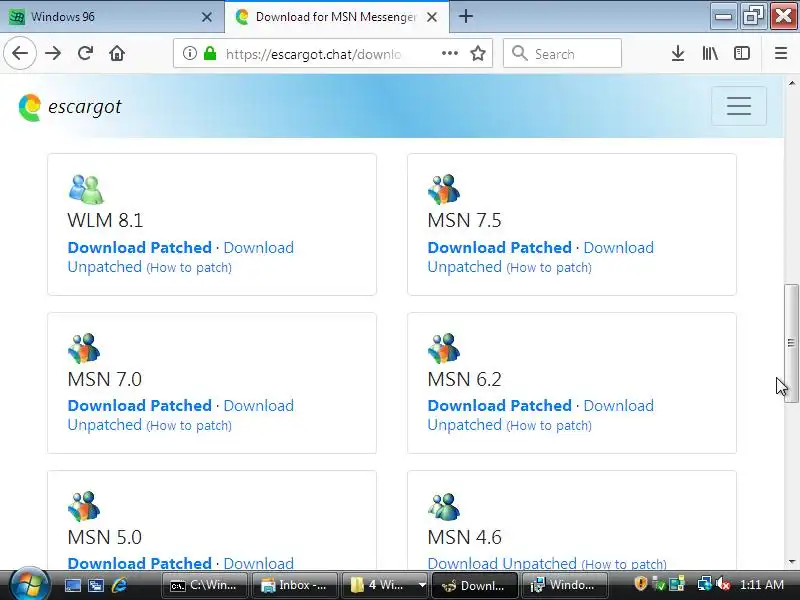Click Show Desktop in Quick Launch
The image size is (800, 600).
[72, 585]
